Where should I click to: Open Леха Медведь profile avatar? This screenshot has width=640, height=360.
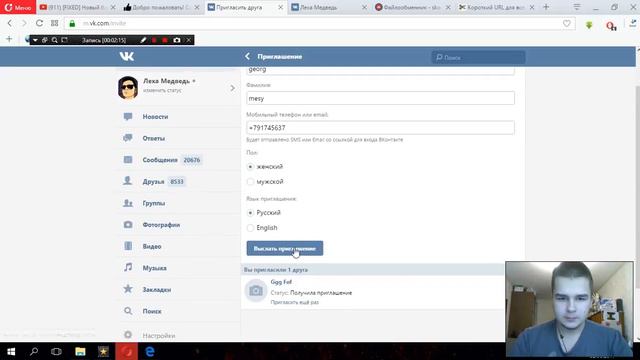click(x=128, y=87)
